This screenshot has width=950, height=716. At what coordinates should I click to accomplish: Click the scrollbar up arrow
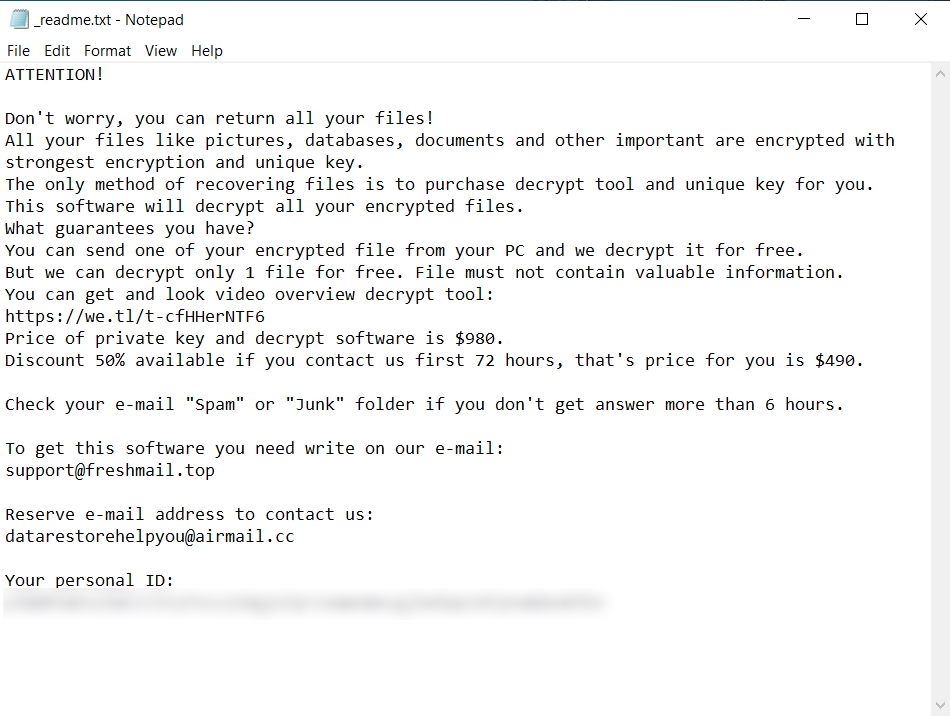point(940,73)
